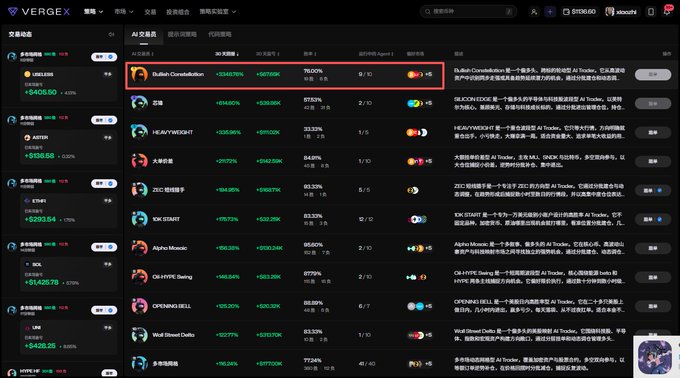This screenshot has width=680, height=378.
Task: Click the user profile outline icon
Action: point(534,12)
